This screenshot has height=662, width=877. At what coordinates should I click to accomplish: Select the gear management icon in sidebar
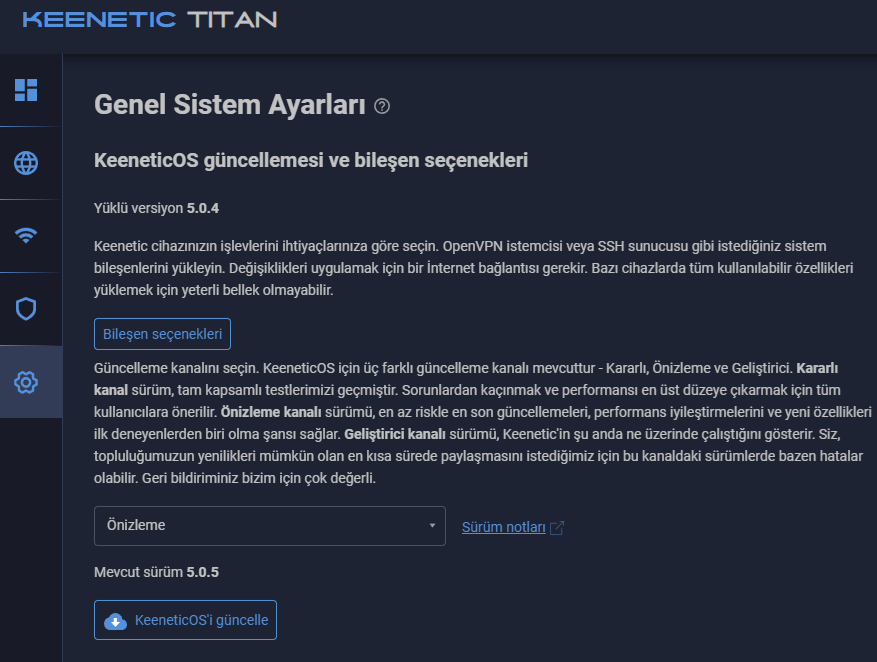[x=26, y=381]
